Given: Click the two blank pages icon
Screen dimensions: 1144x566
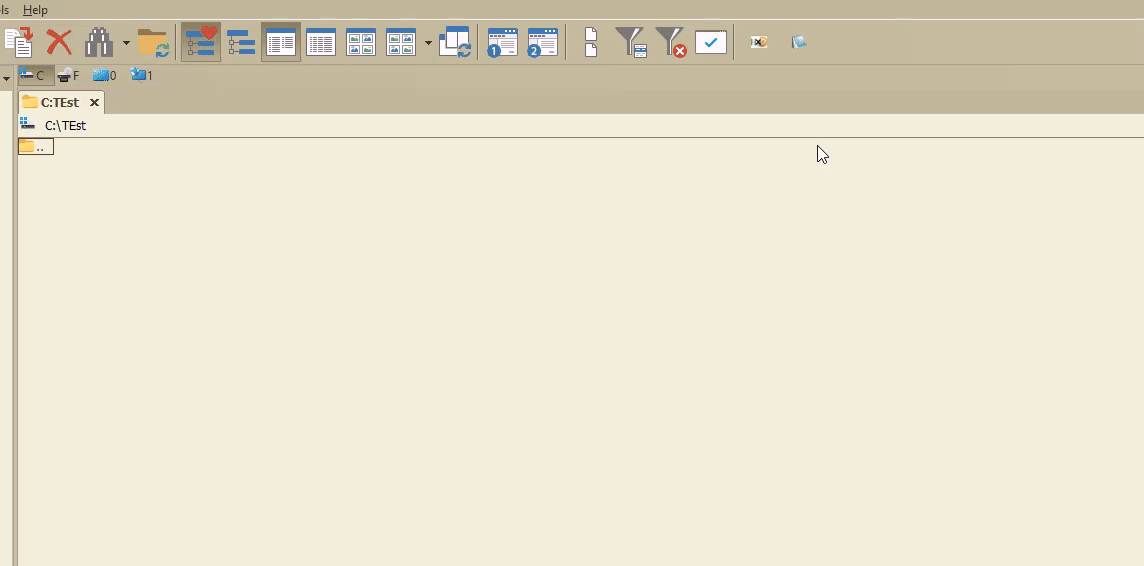Looking at the screenshot, I should coord(591,42).
